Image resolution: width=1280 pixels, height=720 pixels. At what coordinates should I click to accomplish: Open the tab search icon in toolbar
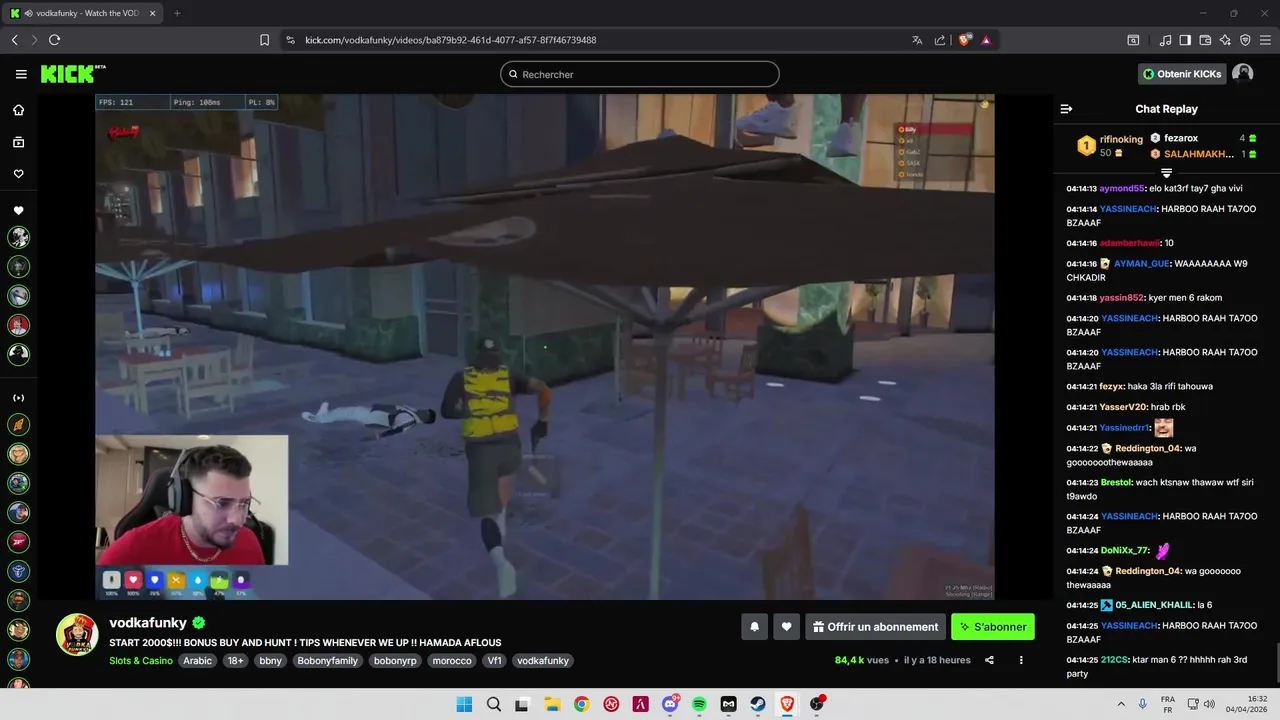tap(1133, 40)
